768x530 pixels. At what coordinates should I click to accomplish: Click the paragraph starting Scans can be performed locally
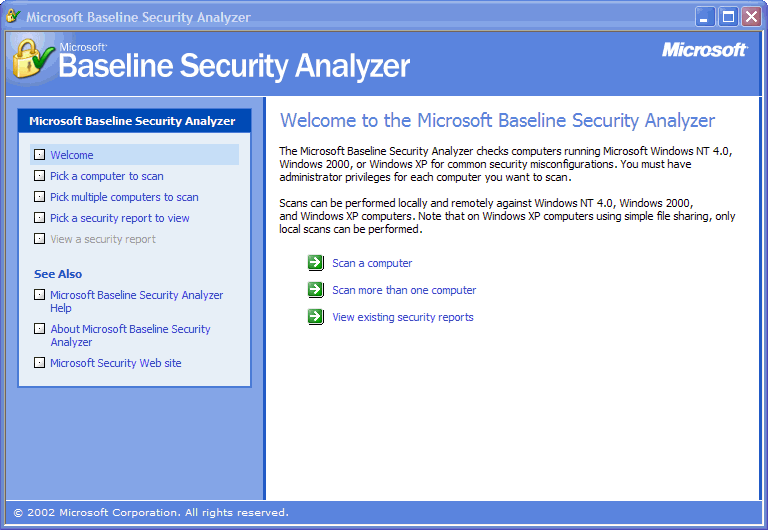[507, 216]
